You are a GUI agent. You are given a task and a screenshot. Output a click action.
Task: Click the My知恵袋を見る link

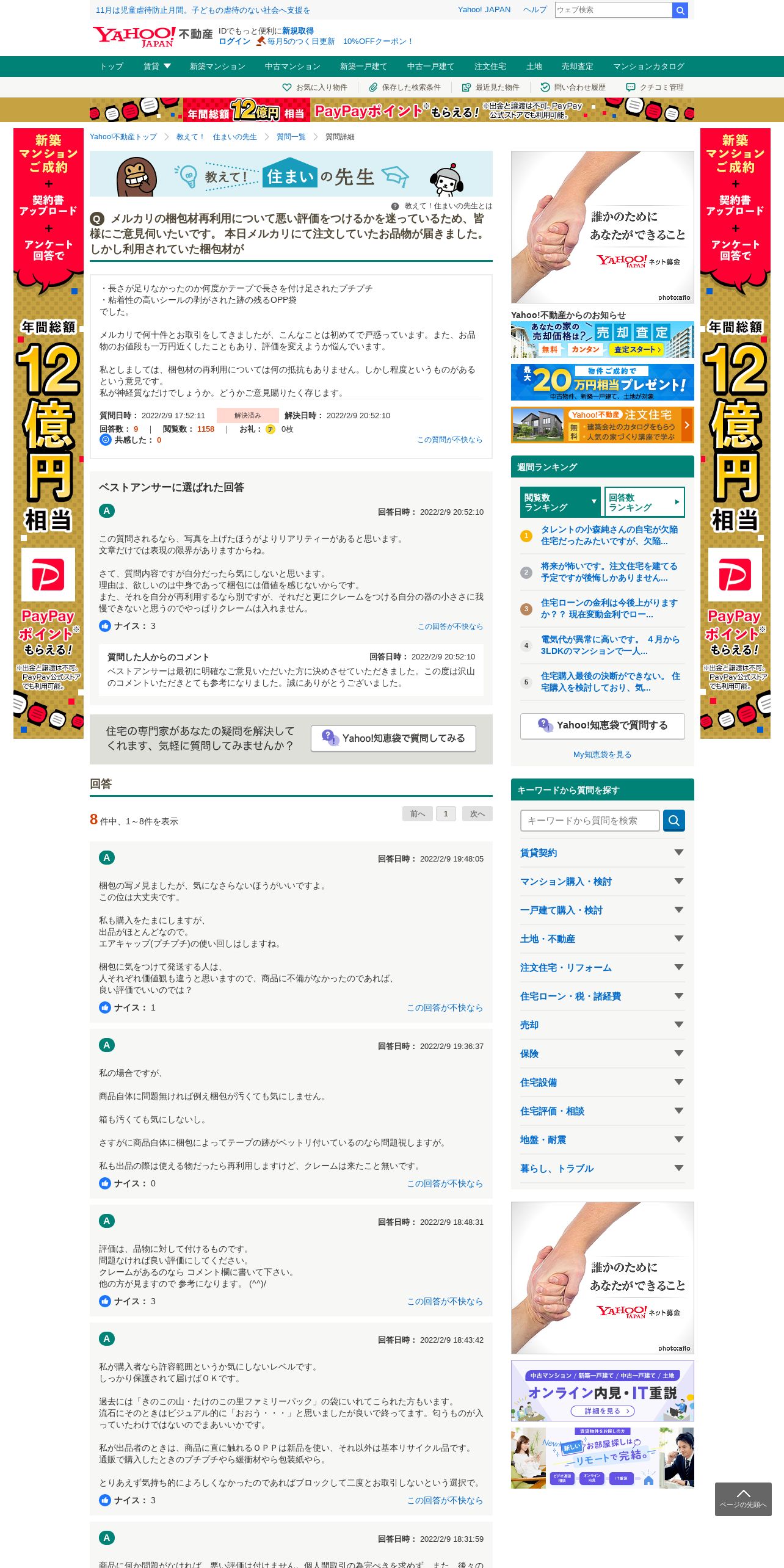pos(603,755)
